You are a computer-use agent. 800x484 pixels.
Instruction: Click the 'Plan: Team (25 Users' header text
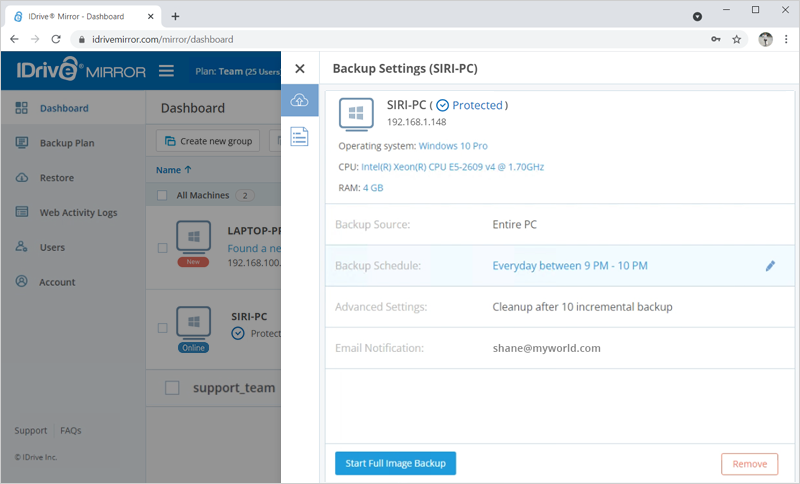pyautogui.click(x=237, y=71)
